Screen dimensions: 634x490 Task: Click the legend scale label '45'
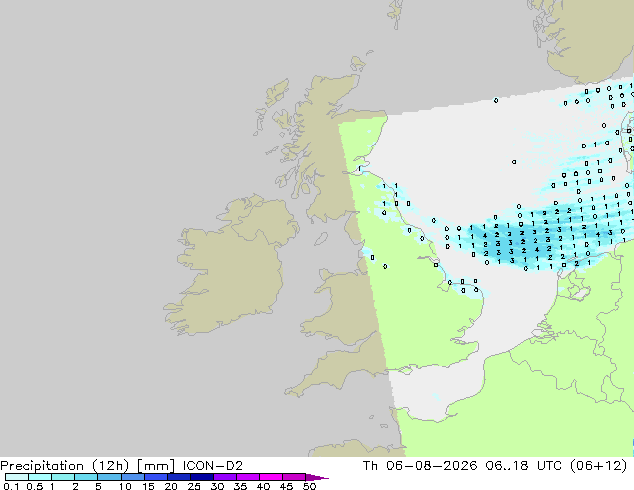(x=286, y=486)
